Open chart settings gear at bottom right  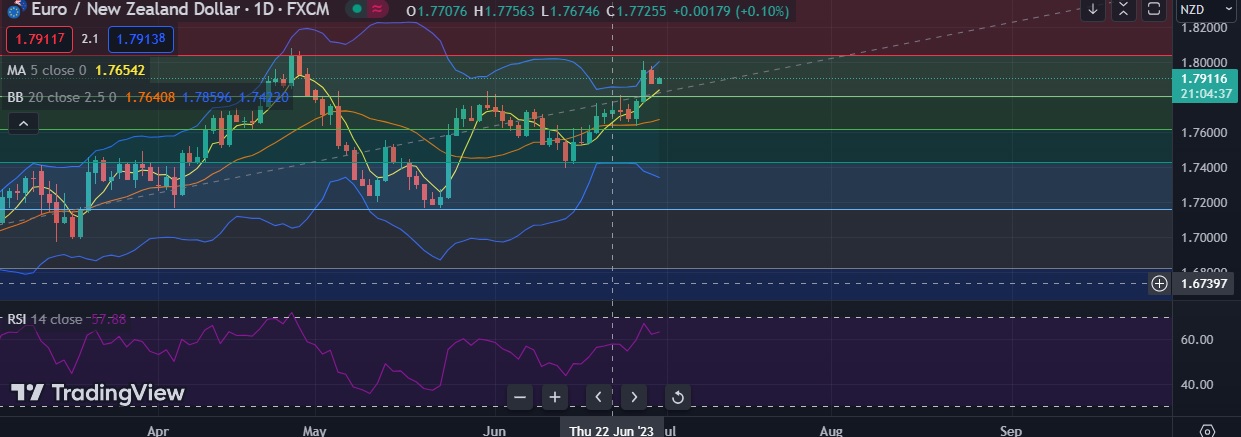tap(1208, 431)
